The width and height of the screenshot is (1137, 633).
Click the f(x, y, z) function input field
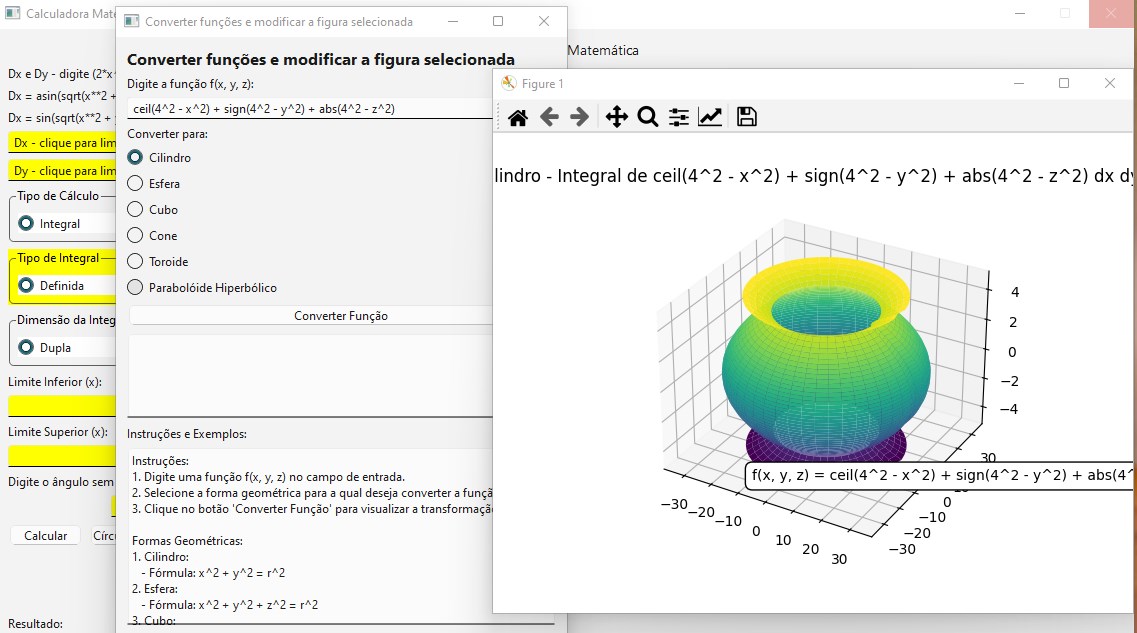tap(310, 109)
